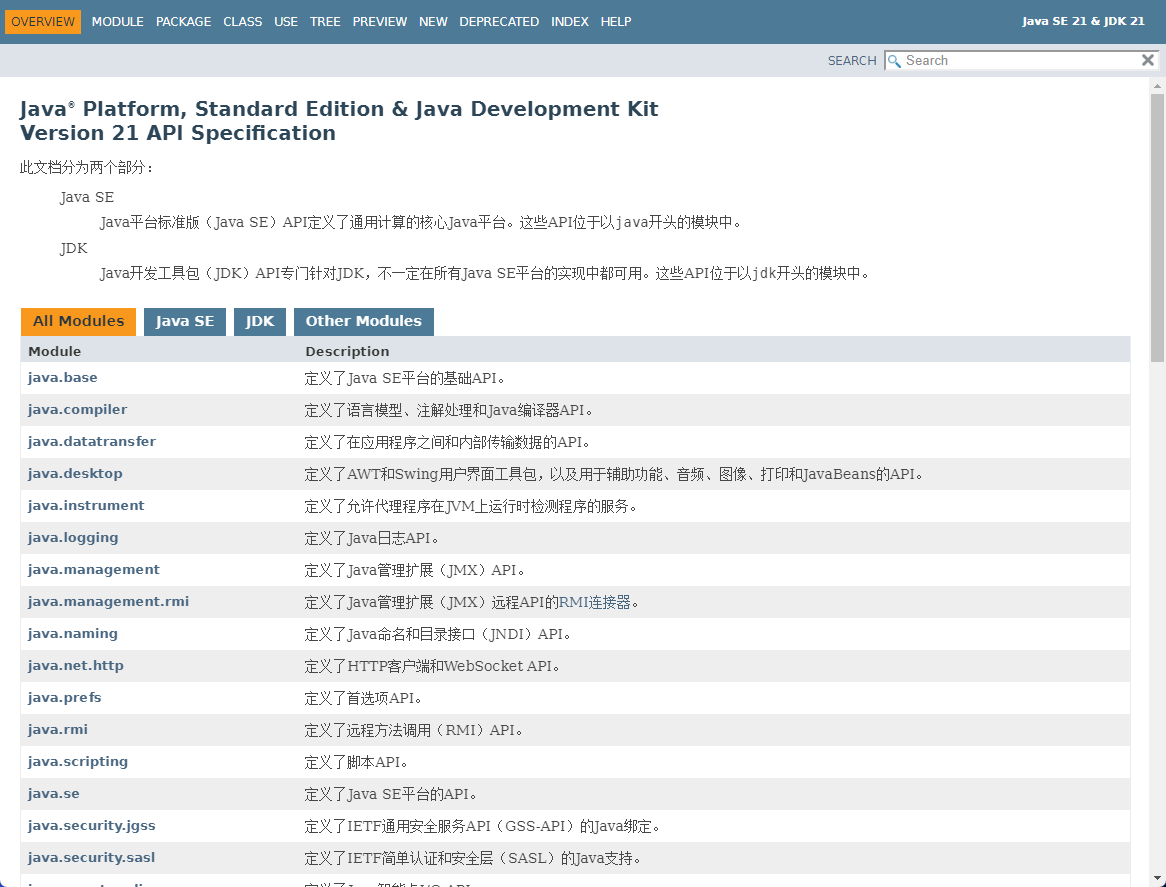Go to the PREVIEW page
This screenshot has height=887, width=1166.
point(380,22)
